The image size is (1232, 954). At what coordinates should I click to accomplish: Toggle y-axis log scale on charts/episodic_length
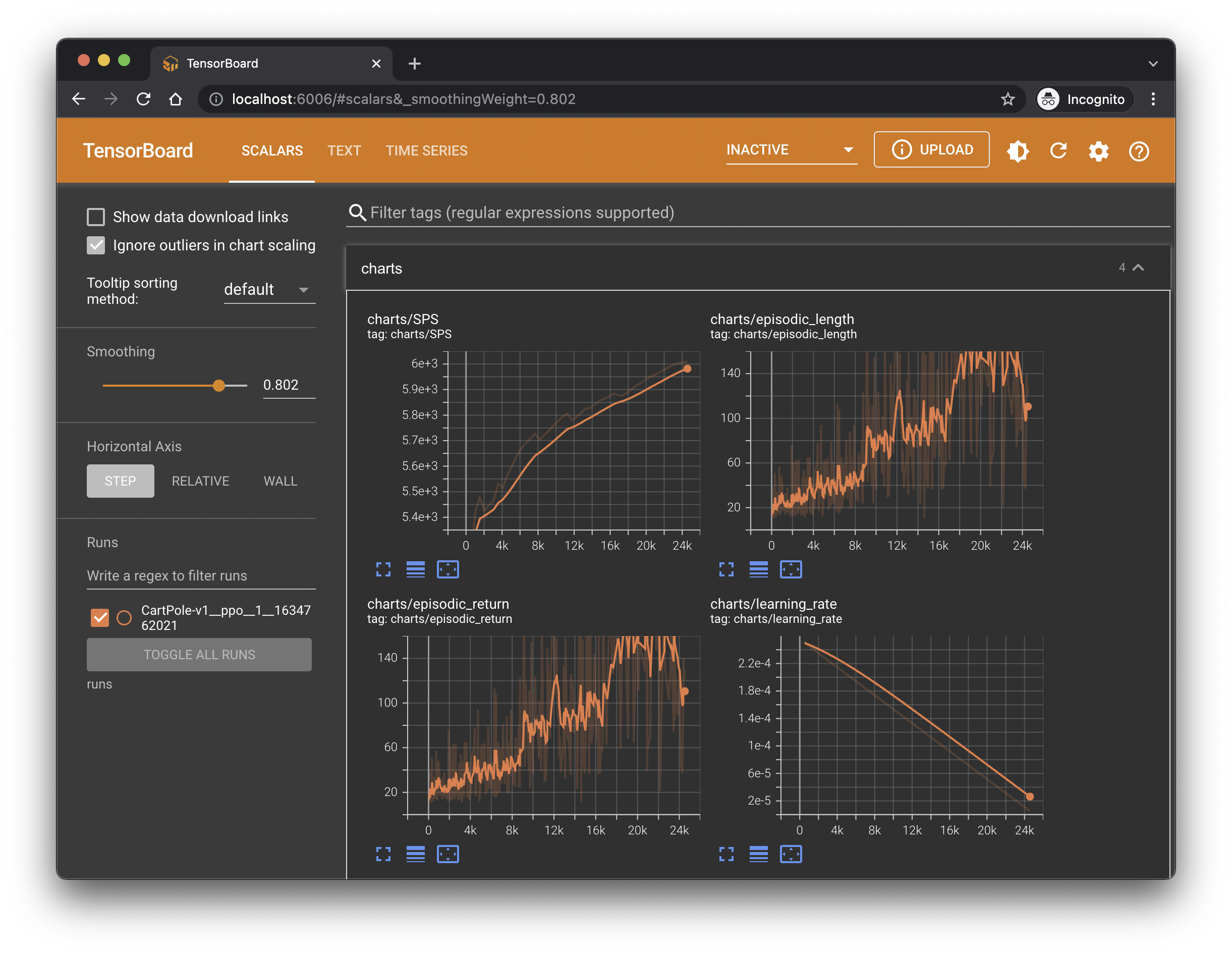point(758,569)
